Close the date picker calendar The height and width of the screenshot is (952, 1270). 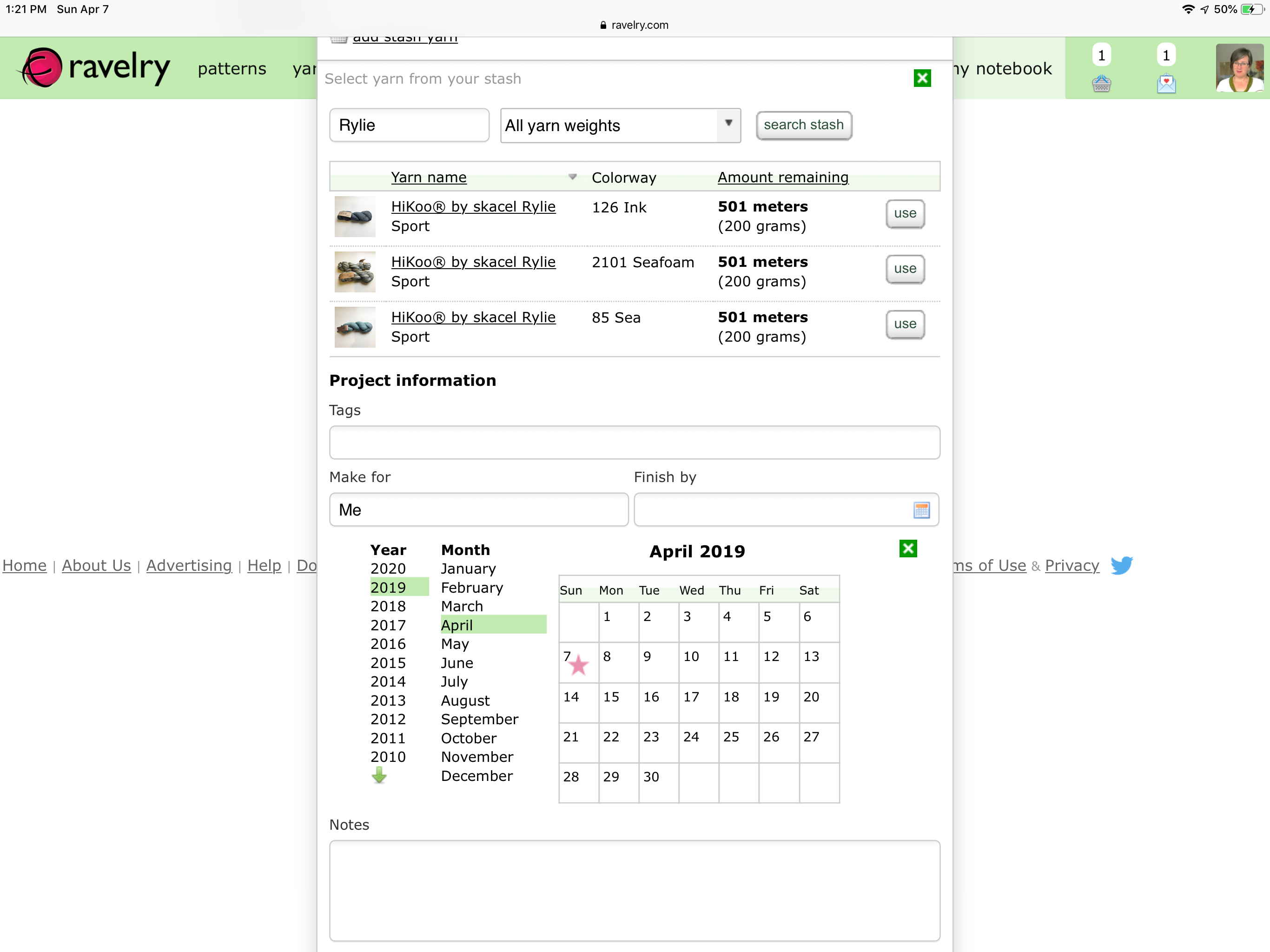(908, 549)
